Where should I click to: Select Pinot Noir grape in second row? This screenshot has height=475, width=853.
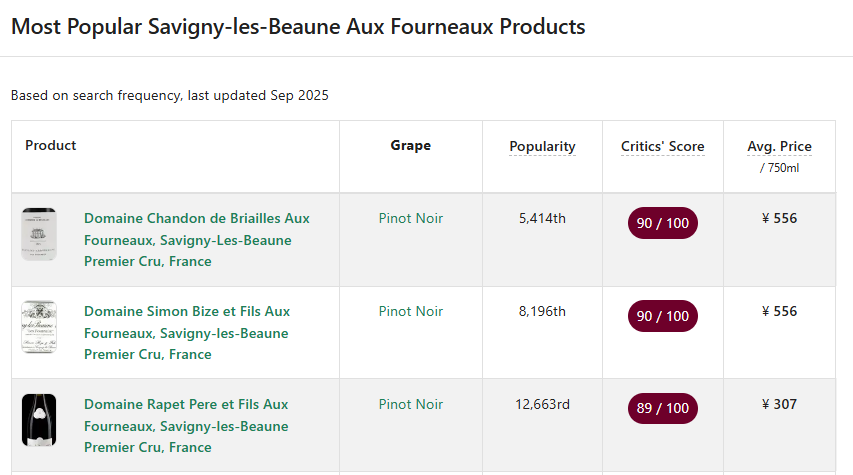tap(410, 312)
